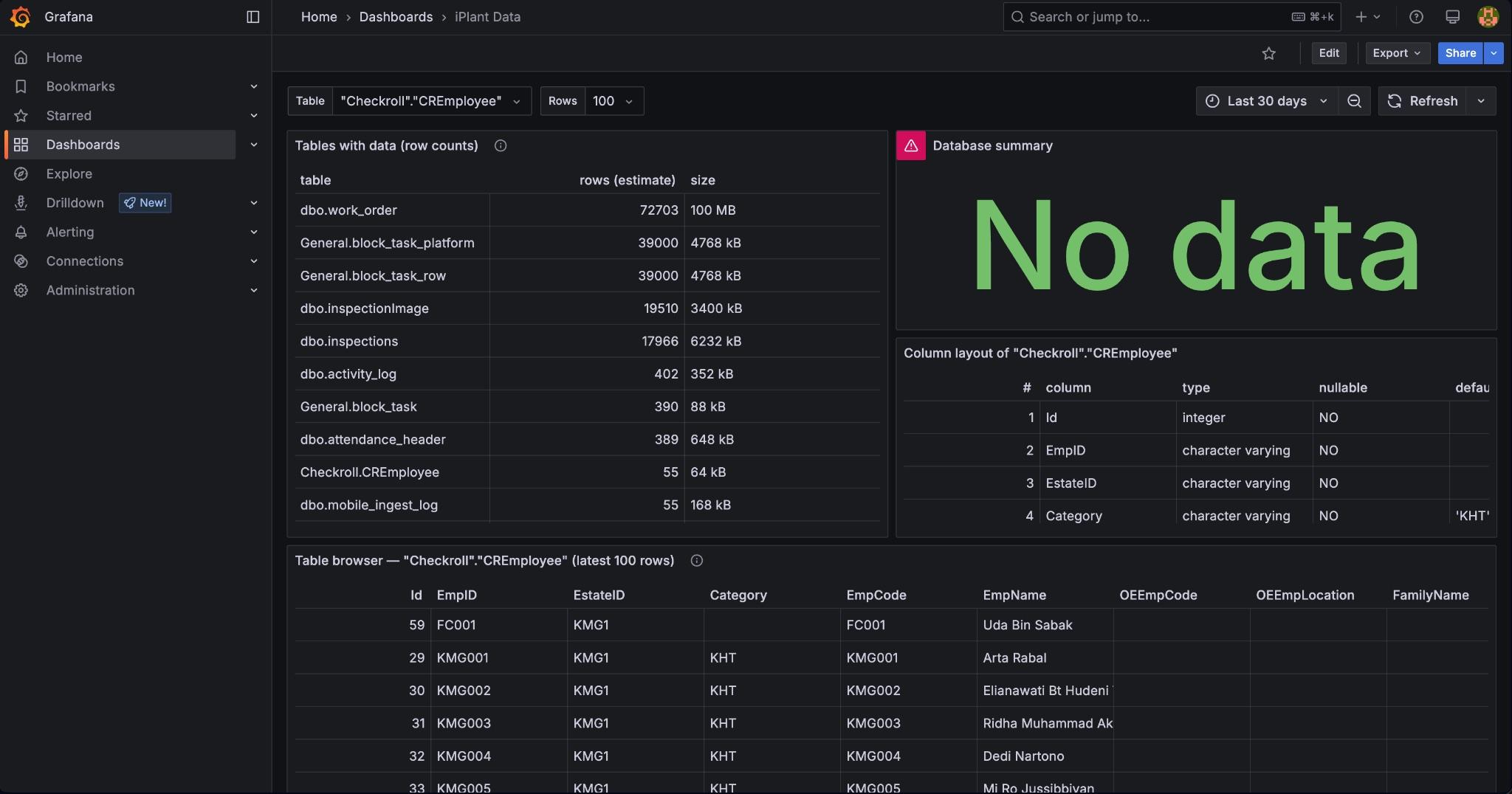Open the user profile avatar

(x=1488, y=17)
